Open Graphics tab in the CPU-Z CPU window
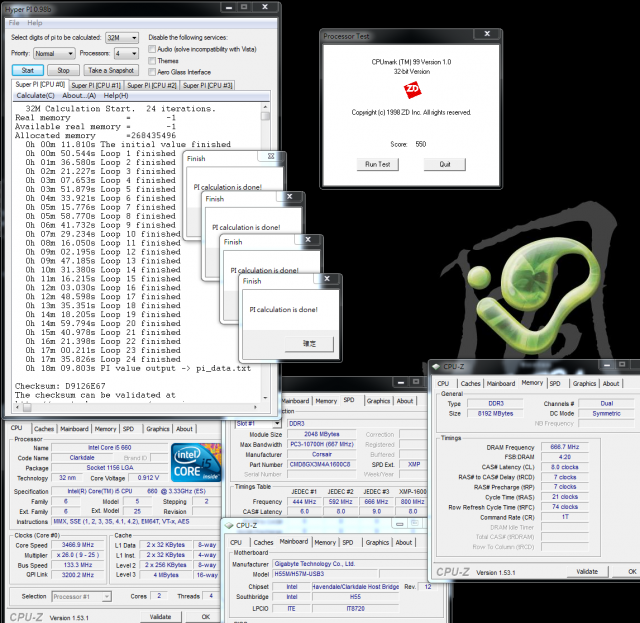Image resolution: width=640 pixels, height=623 pixels. click(158, 429)
